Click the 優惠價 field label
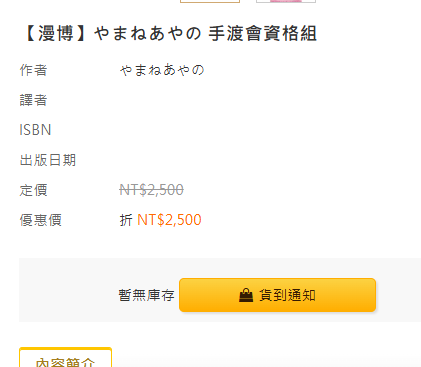 (40, 220)
